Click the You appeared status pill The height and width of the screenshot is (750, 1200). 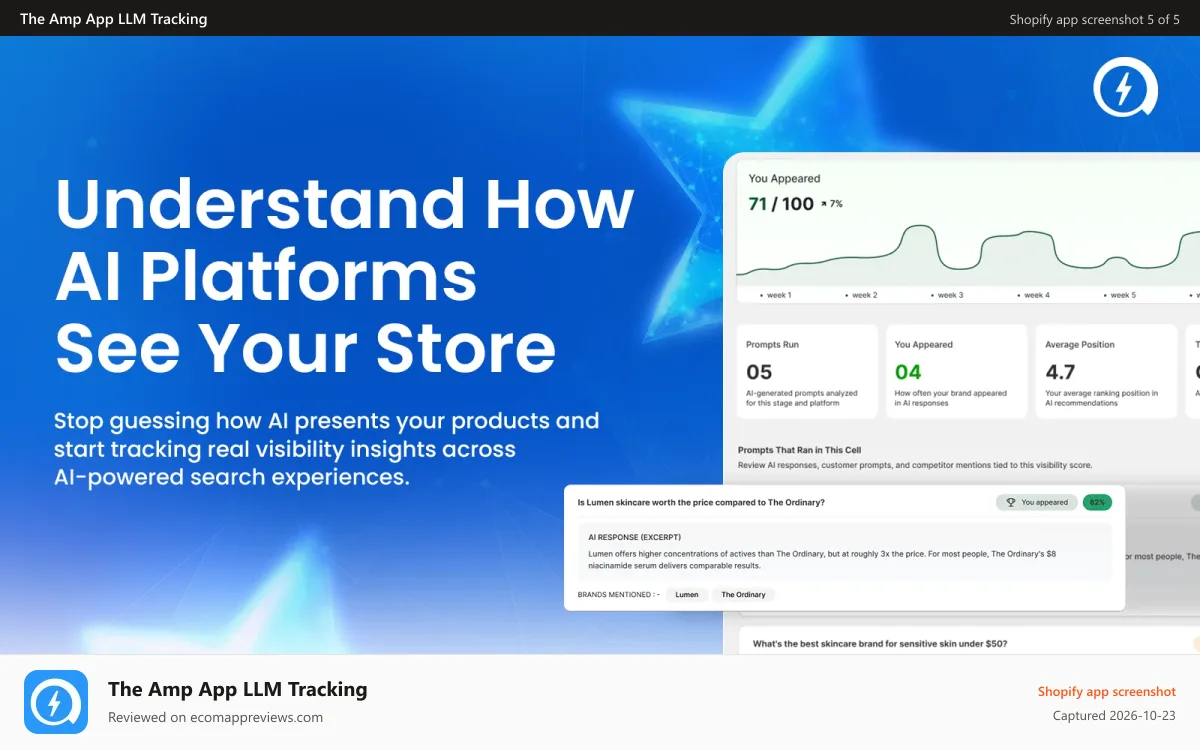point(1036,502)
